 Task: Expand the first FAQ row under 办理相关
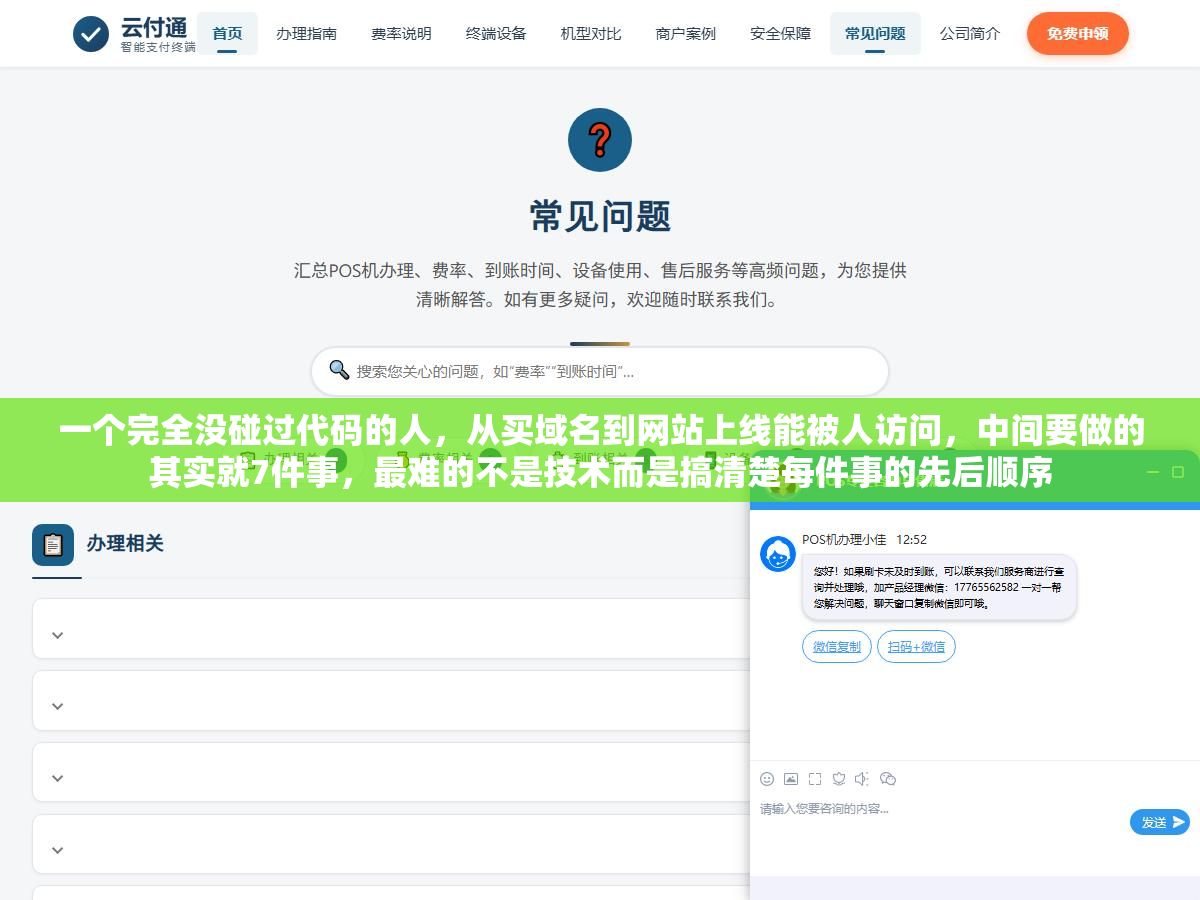pos(390,629)
